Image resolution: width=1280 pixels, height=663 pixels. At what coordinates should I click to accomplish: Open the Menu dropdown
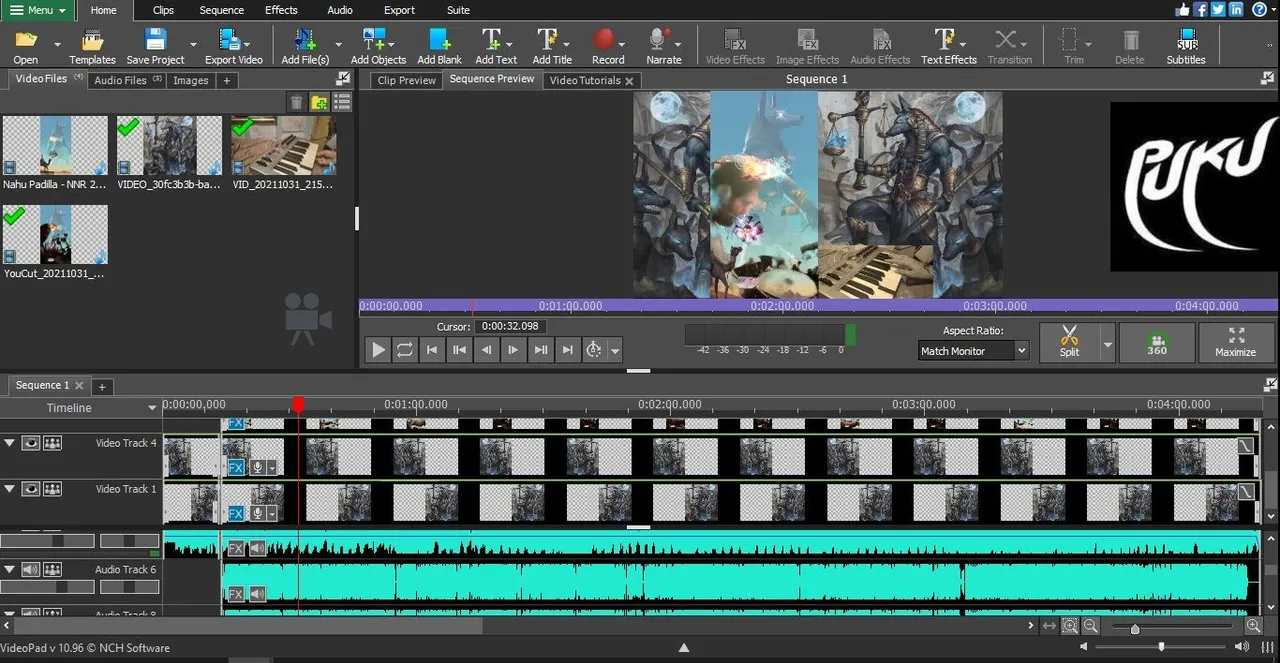tap(38, 10)
